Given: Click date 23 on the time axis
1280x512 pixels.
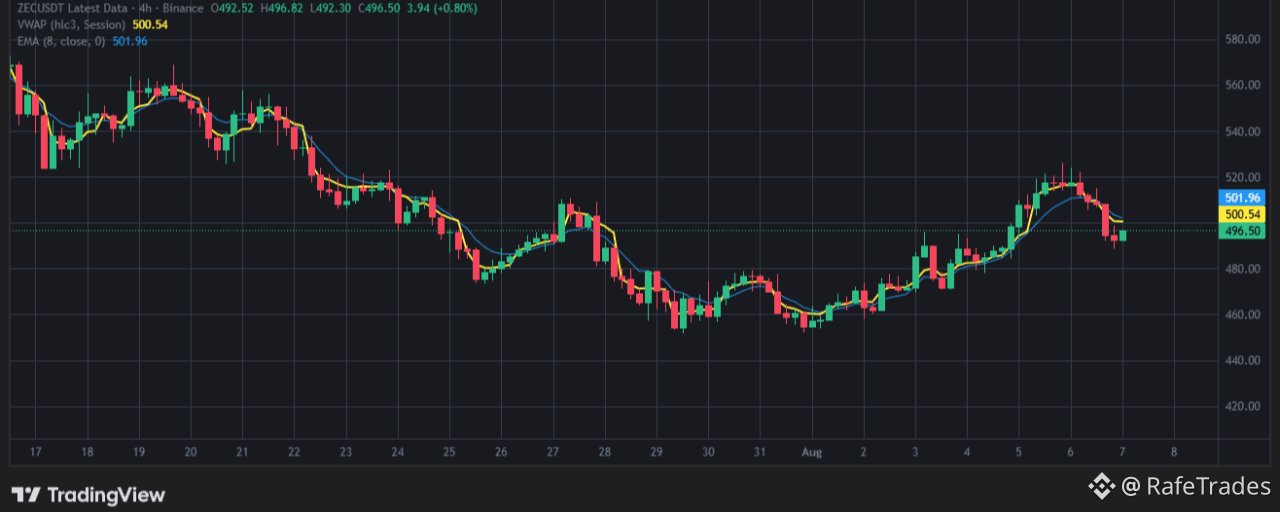Looking at the screenshot, I should pyautogui.click(x=345, y=451).
